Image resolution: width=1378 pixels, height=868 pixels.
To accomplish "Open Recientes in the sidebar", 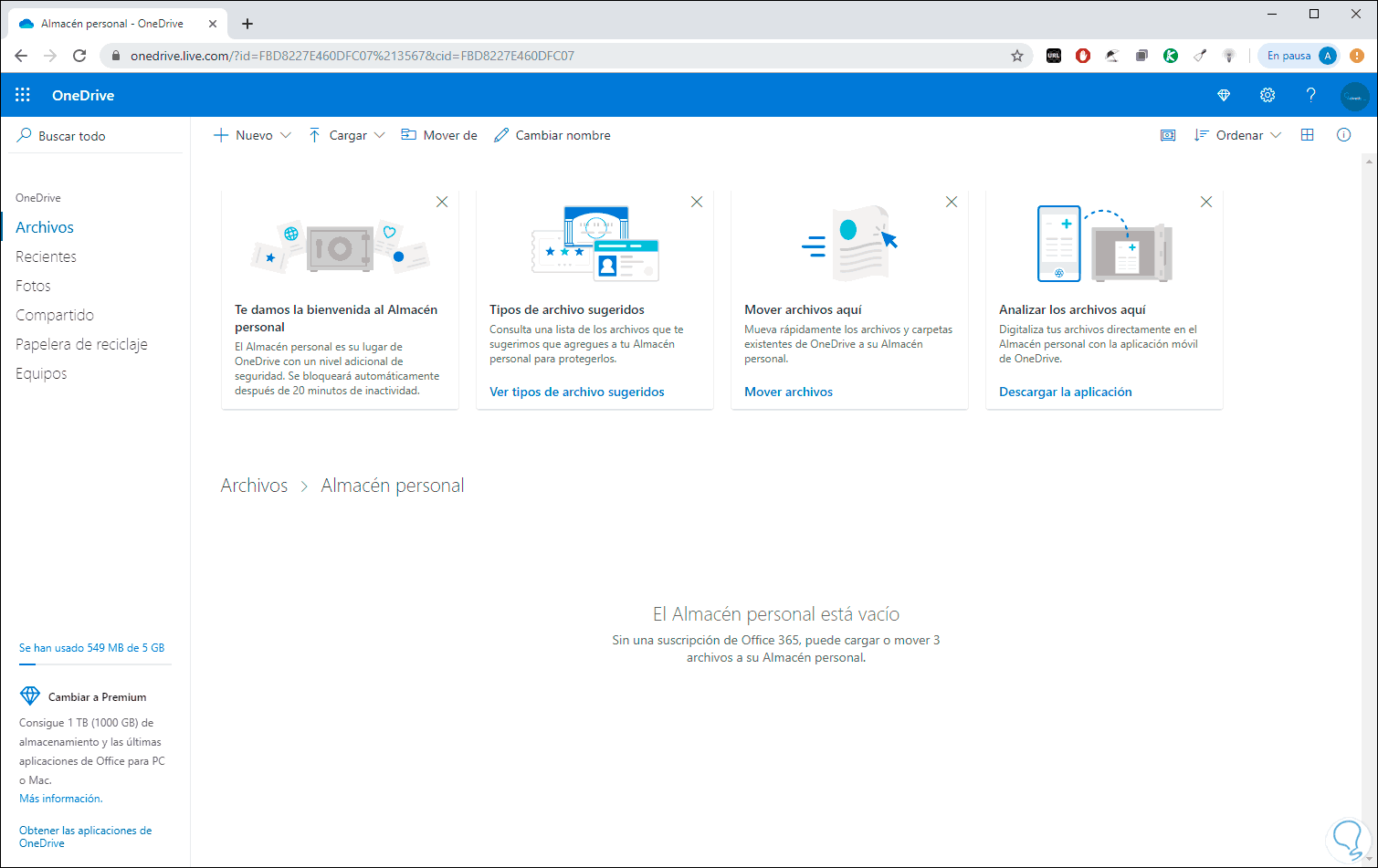I will (46, 256).
